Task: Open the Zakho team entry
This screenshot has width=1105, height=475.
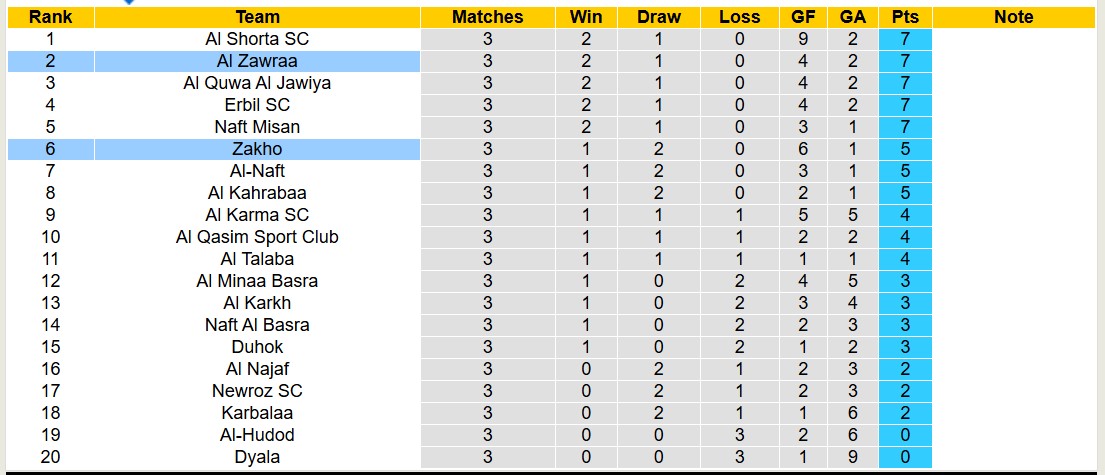Action: point(257,149)
